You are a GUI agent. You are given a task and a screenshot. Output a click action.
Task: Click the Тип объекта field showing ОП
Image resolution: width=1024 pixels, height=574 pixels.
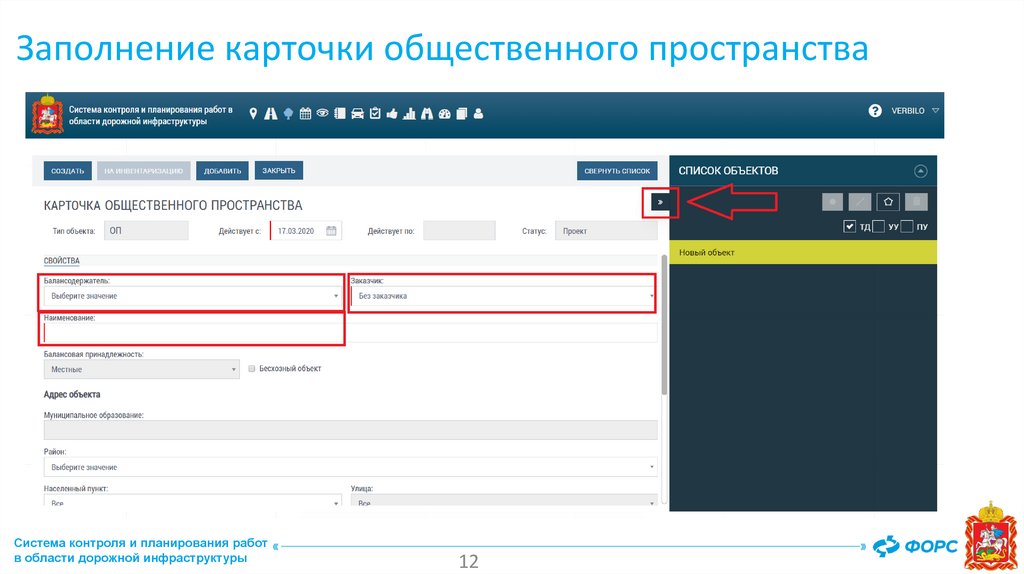pyautogui.click(x=146, y=231)
